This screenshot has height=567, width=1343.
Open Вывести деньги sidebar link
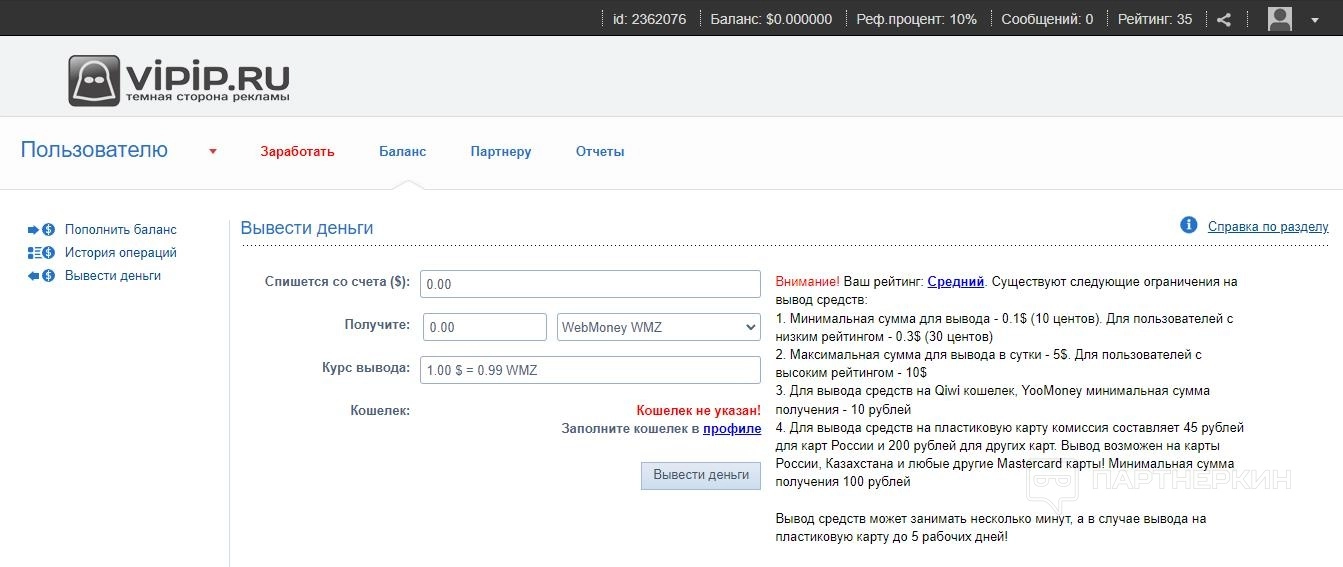[113, 276]
